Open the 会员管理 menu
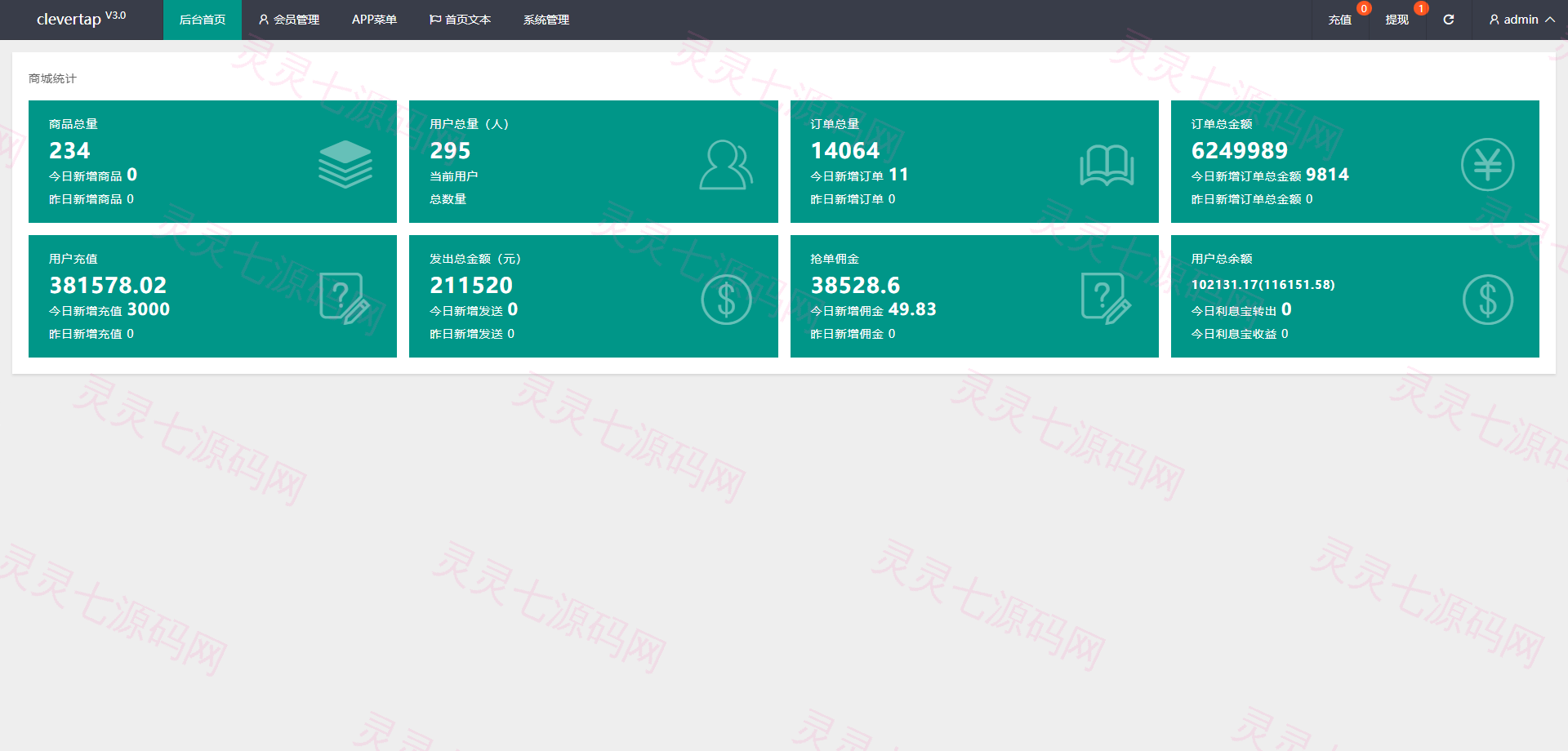Image resolution: width=1568 pixels, height=751 pixels. (x=289, y=20)
